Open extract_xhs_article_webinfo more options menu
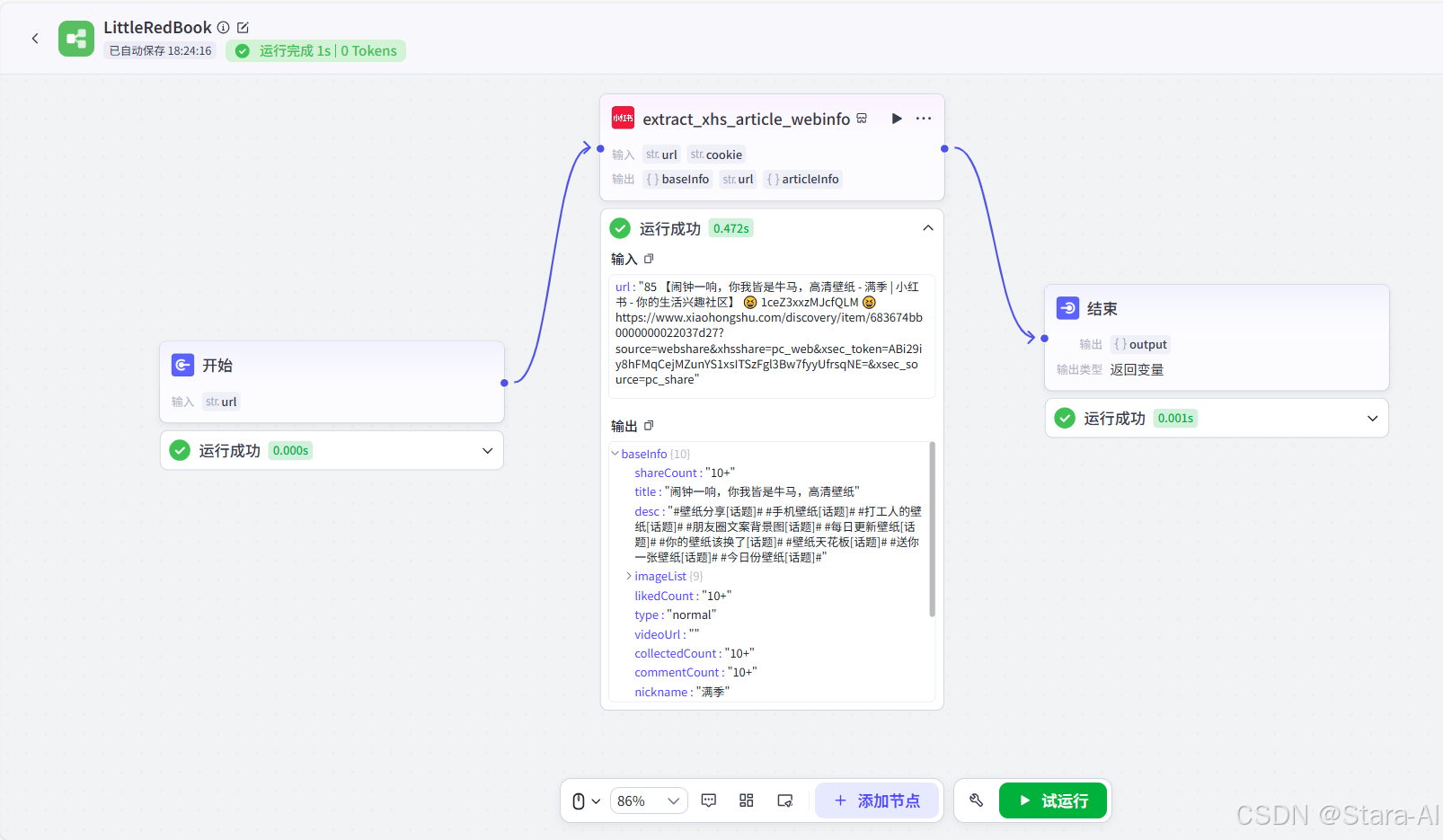Screen dimensions: 1443x840 pyautogui.click(x=924, y=119)
